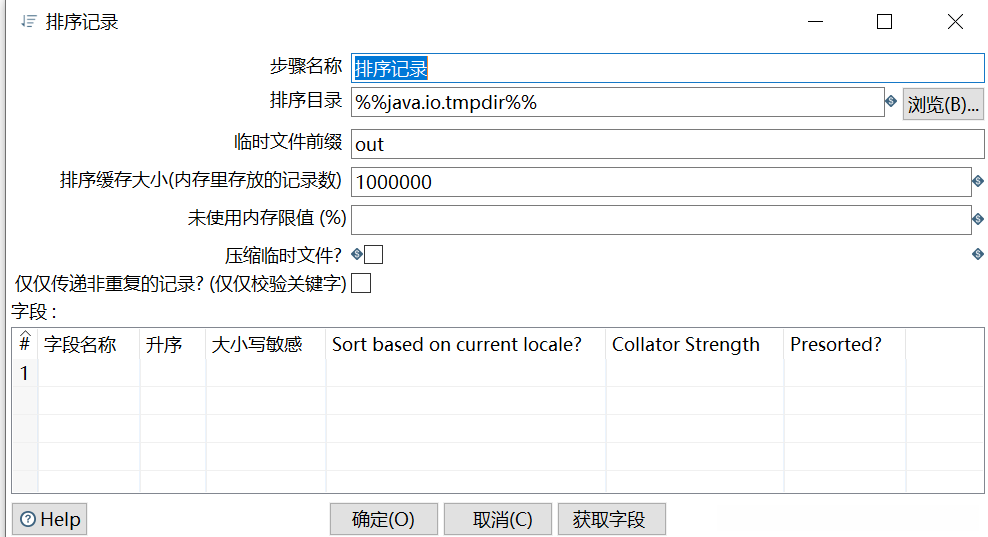Click the variable icon beside 排序目录 field

[890, 101]
